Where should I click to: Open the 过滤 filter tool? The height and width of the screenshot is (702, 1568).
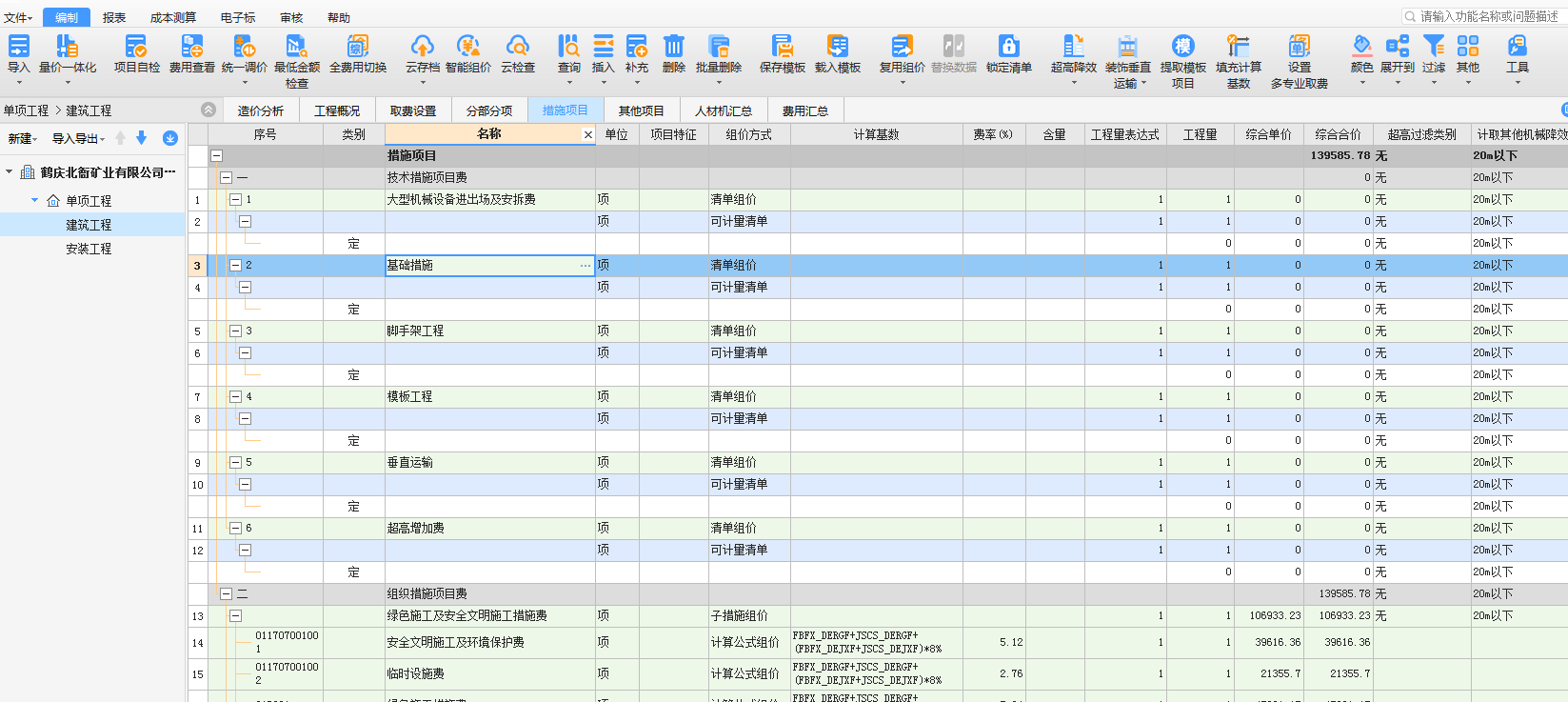click(x=1433, y=53)
